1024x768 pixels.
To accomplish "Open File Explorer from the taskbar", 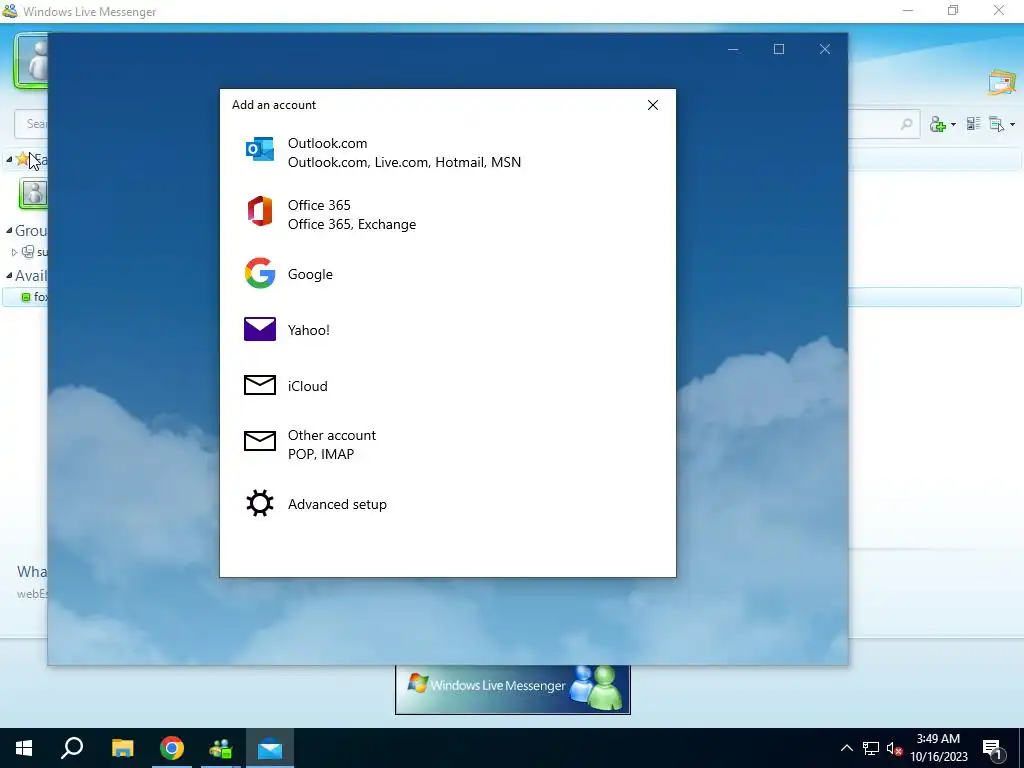I will 122,748.
